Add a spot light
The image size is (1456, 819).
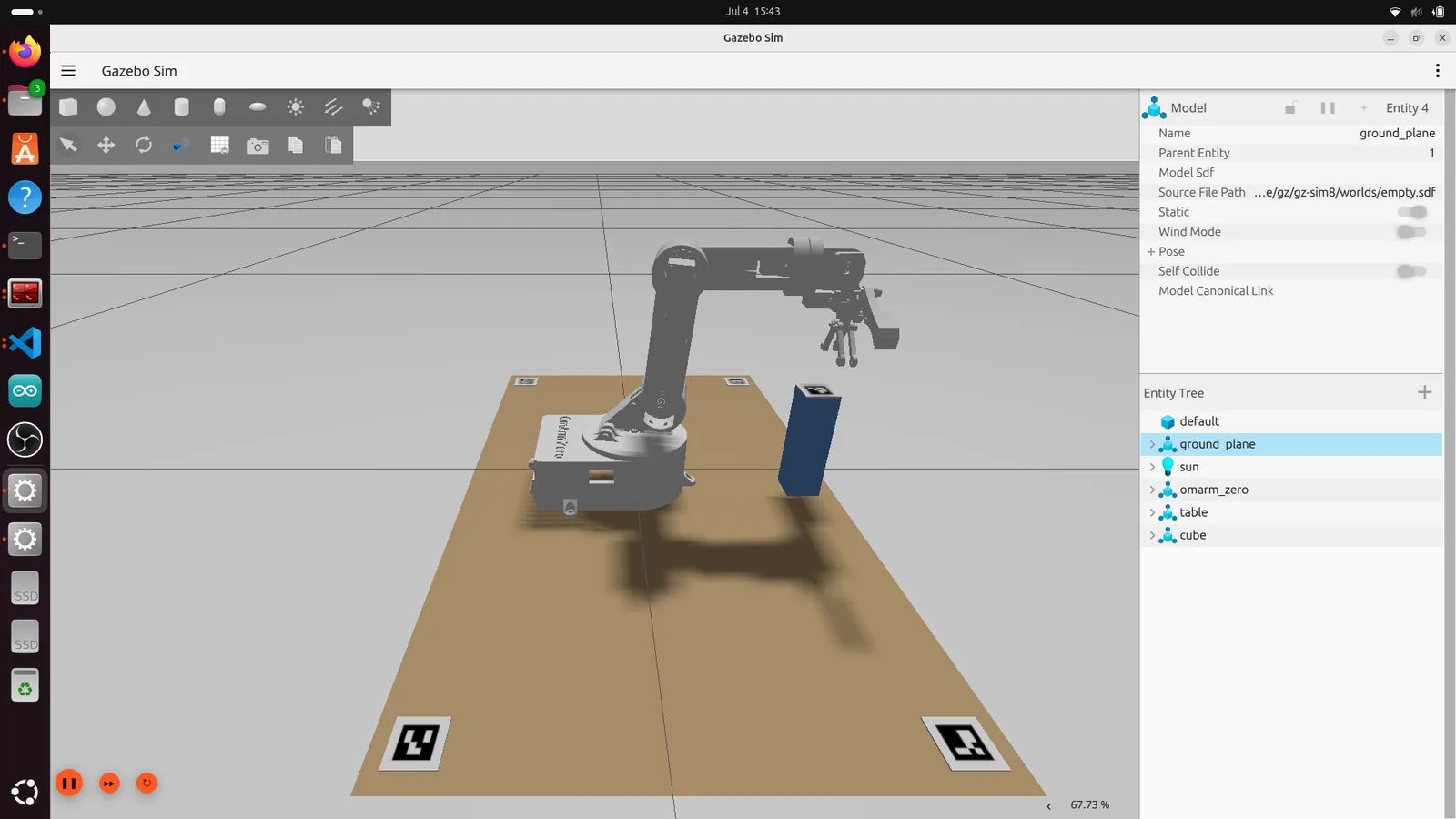[371, 107]
